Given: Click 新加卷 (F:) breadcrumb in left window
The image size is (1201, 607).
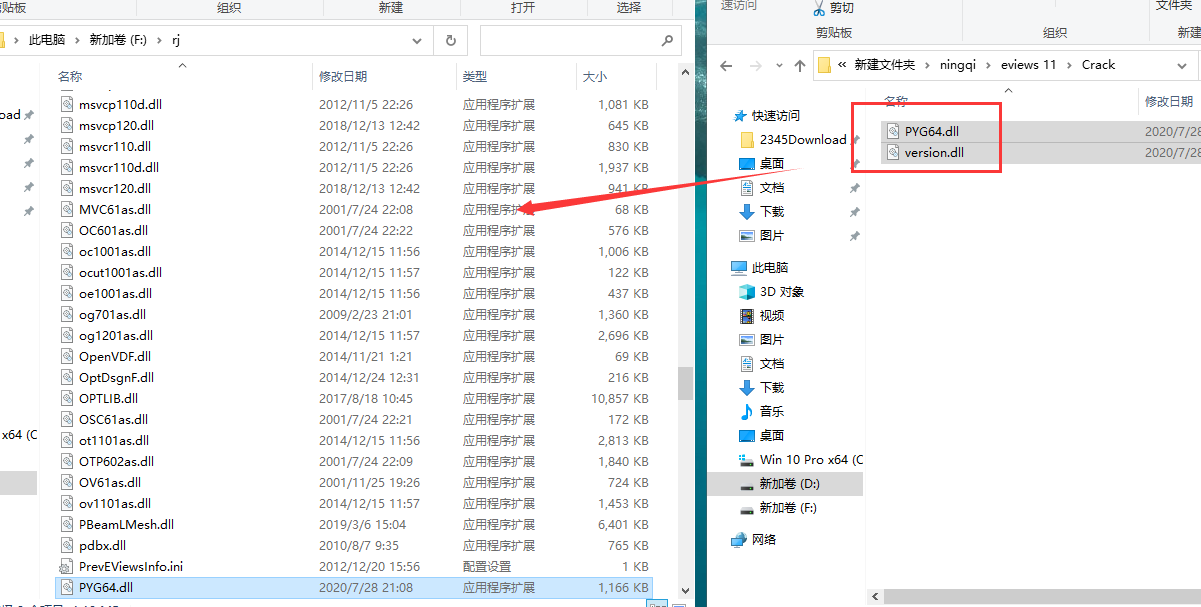Looking at the screenshot, I should click(x=117, y=41).
